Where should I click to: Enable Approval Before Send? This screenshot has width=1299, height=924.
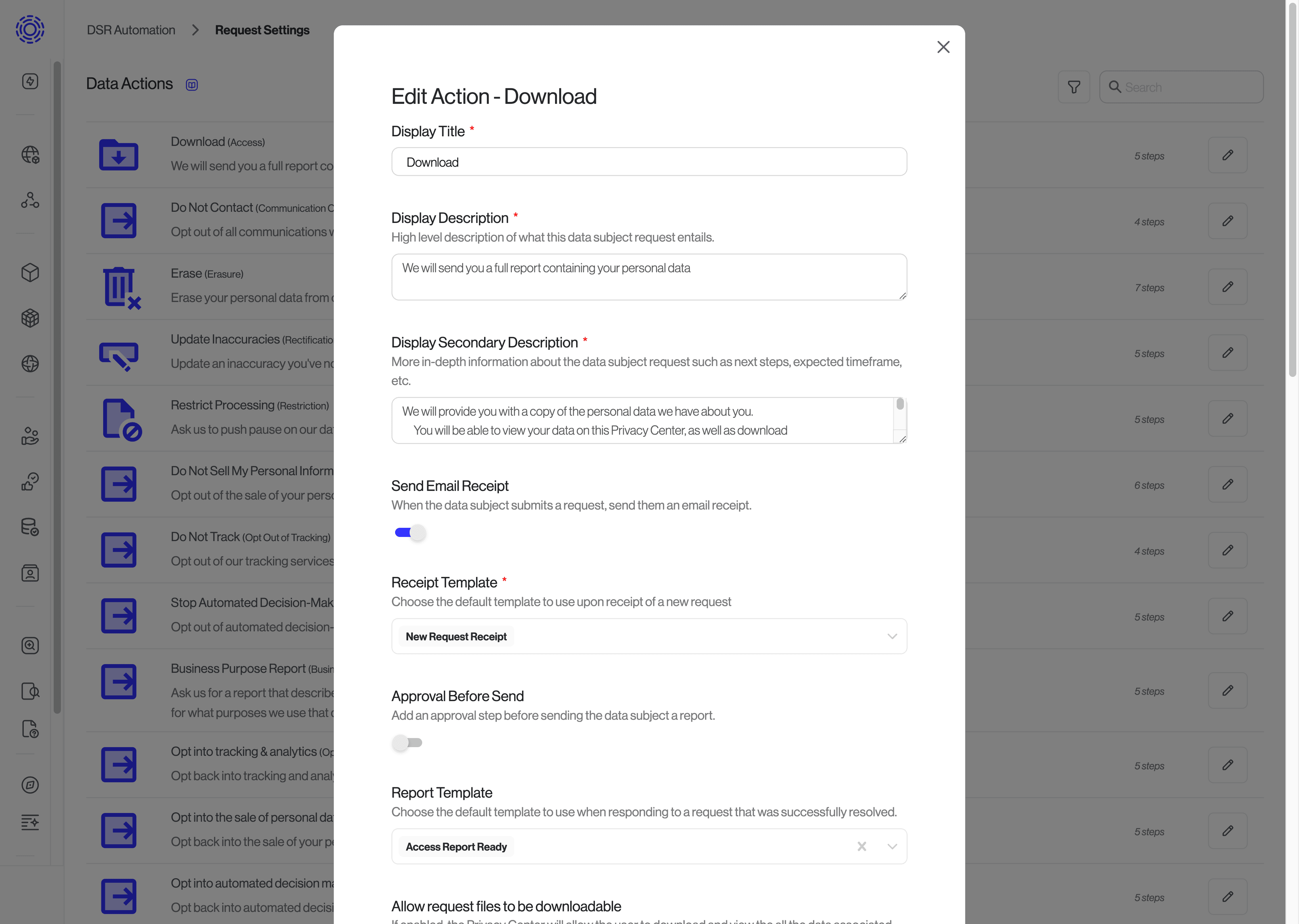pyautogui.click(x=408, y=743)
